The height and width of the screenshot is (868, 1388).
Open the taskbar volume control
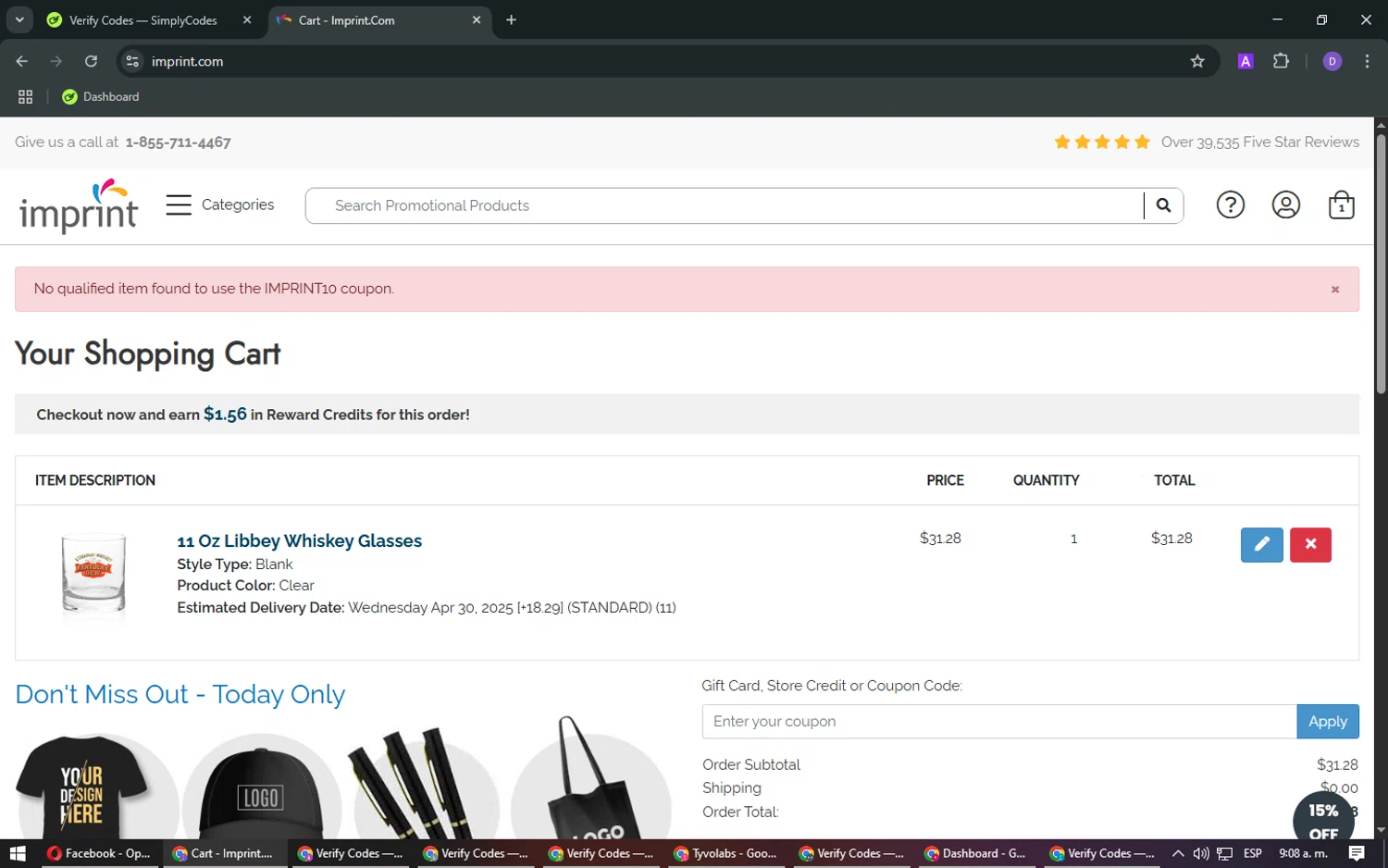(x=1201, y=853)
